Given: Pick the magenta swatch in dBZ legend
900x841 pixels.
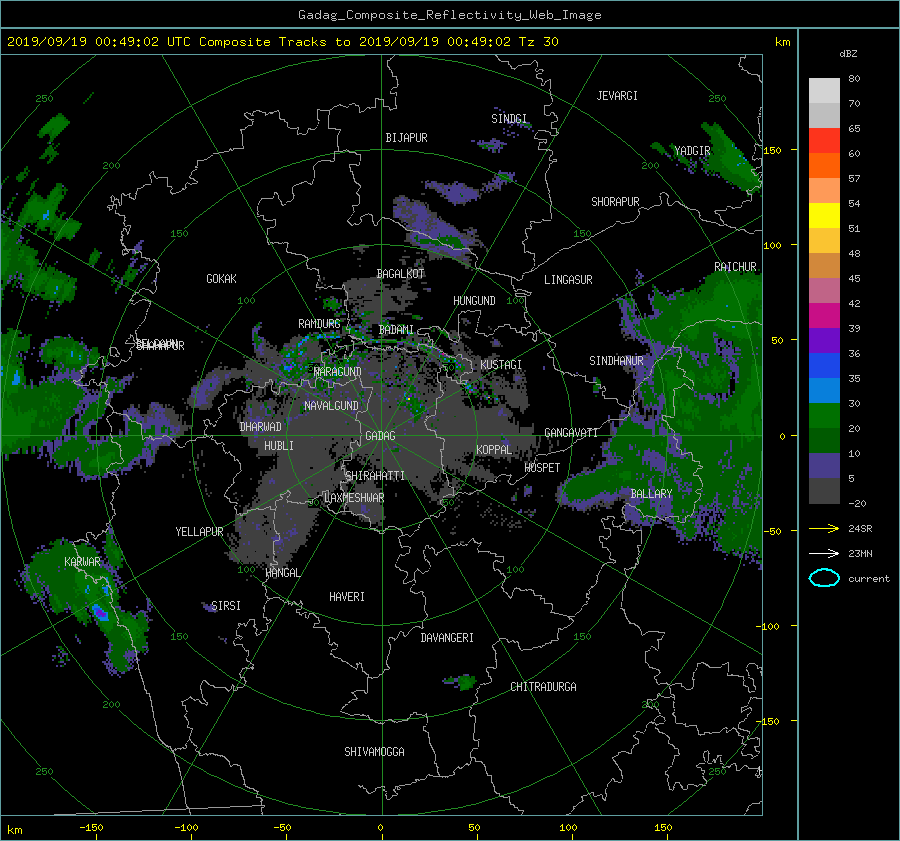Looking at the screenshot, I should (x=824, y=315).
